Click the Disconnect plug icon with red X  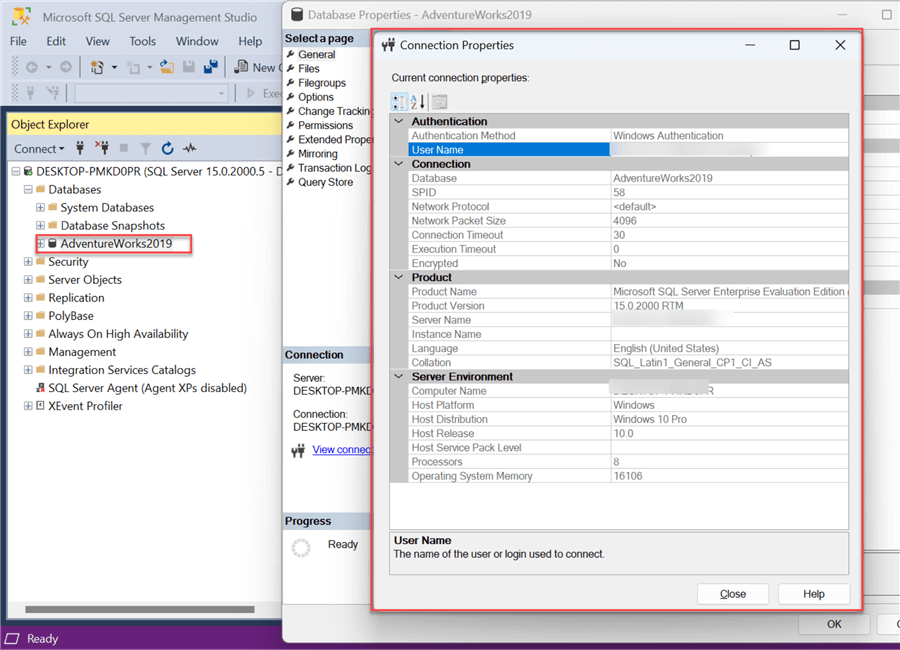(102, 148)
